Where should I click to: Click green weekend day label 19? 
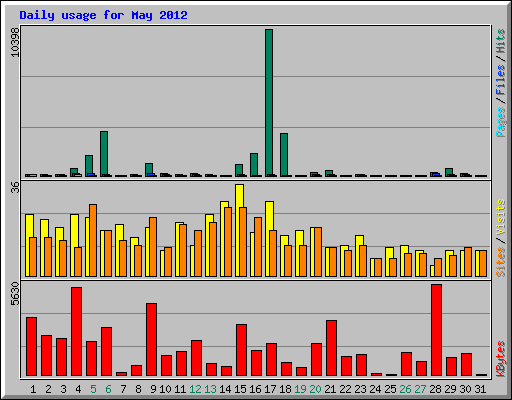[300, 389]
